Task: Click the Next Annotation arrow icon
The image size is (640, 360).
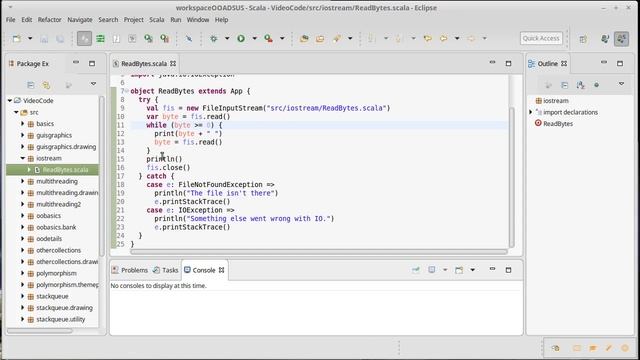Action: (x=371, y=38)
